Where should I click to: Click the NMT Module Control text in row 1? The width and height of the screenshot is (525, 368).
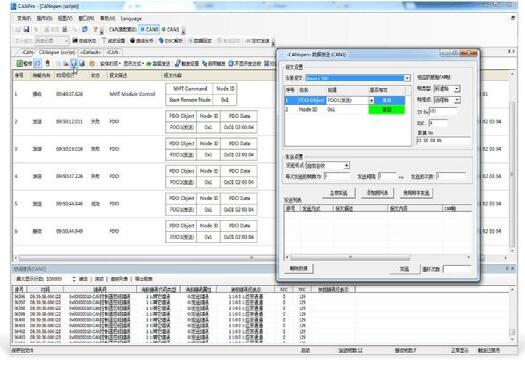[x=132, y=94]
